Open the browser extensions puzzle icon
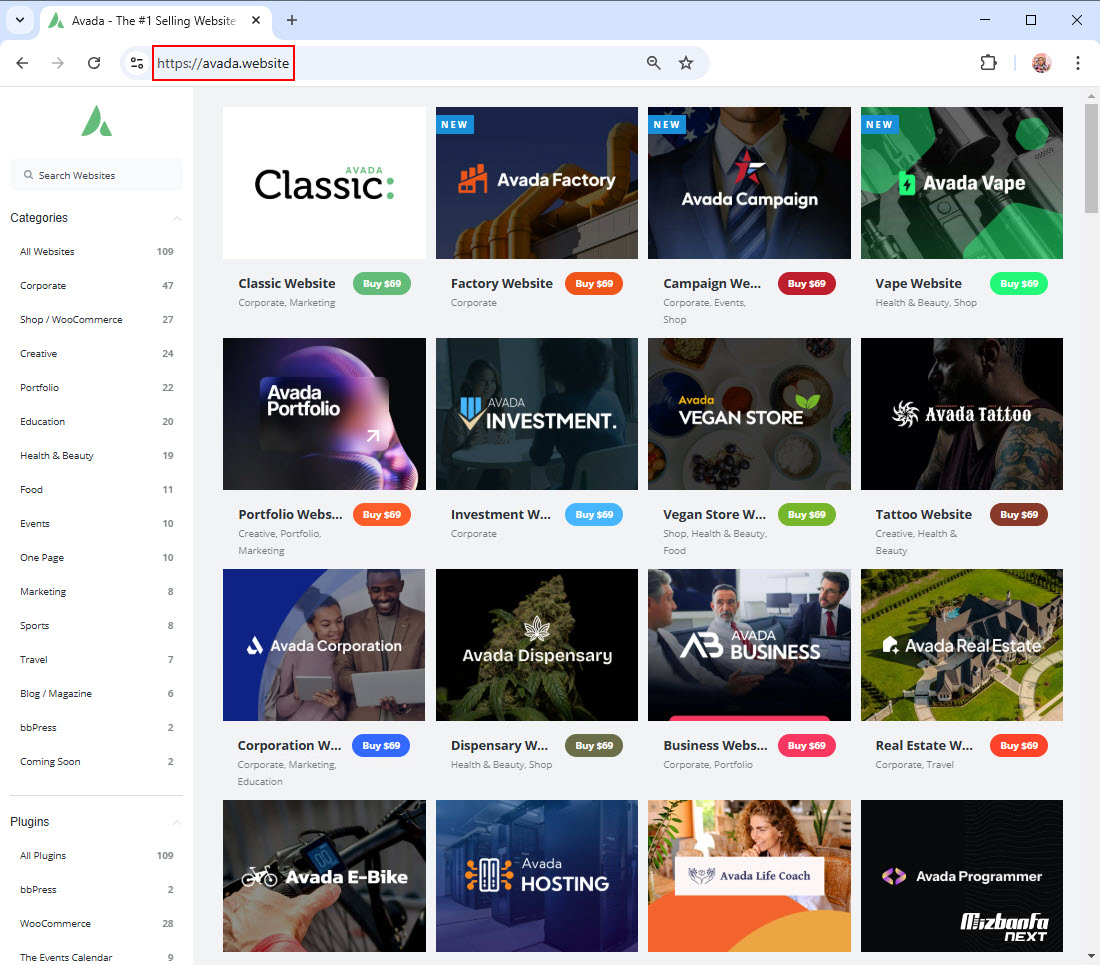The image size is (1100, 965). [x=988, y=63]
